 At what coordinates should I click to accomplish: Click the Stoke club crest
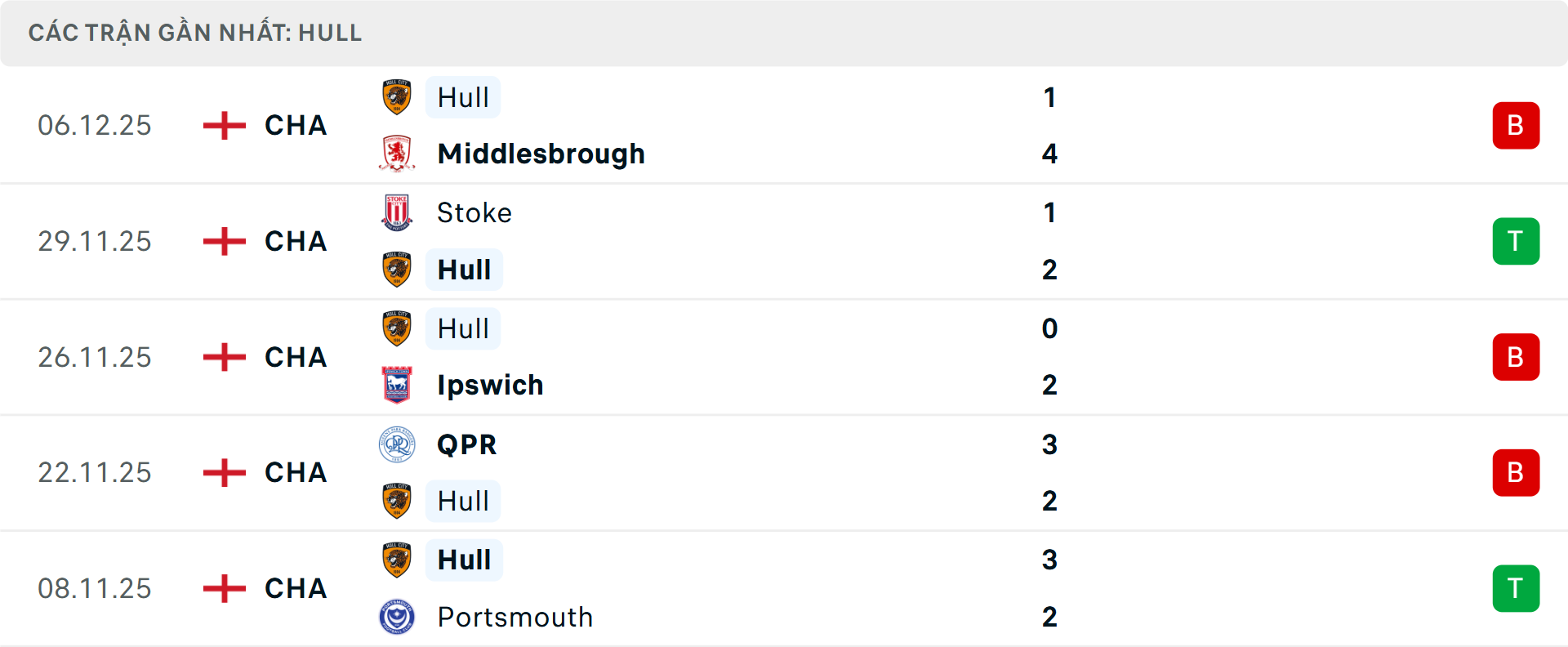pyautogui.click(x=398, y=212)
